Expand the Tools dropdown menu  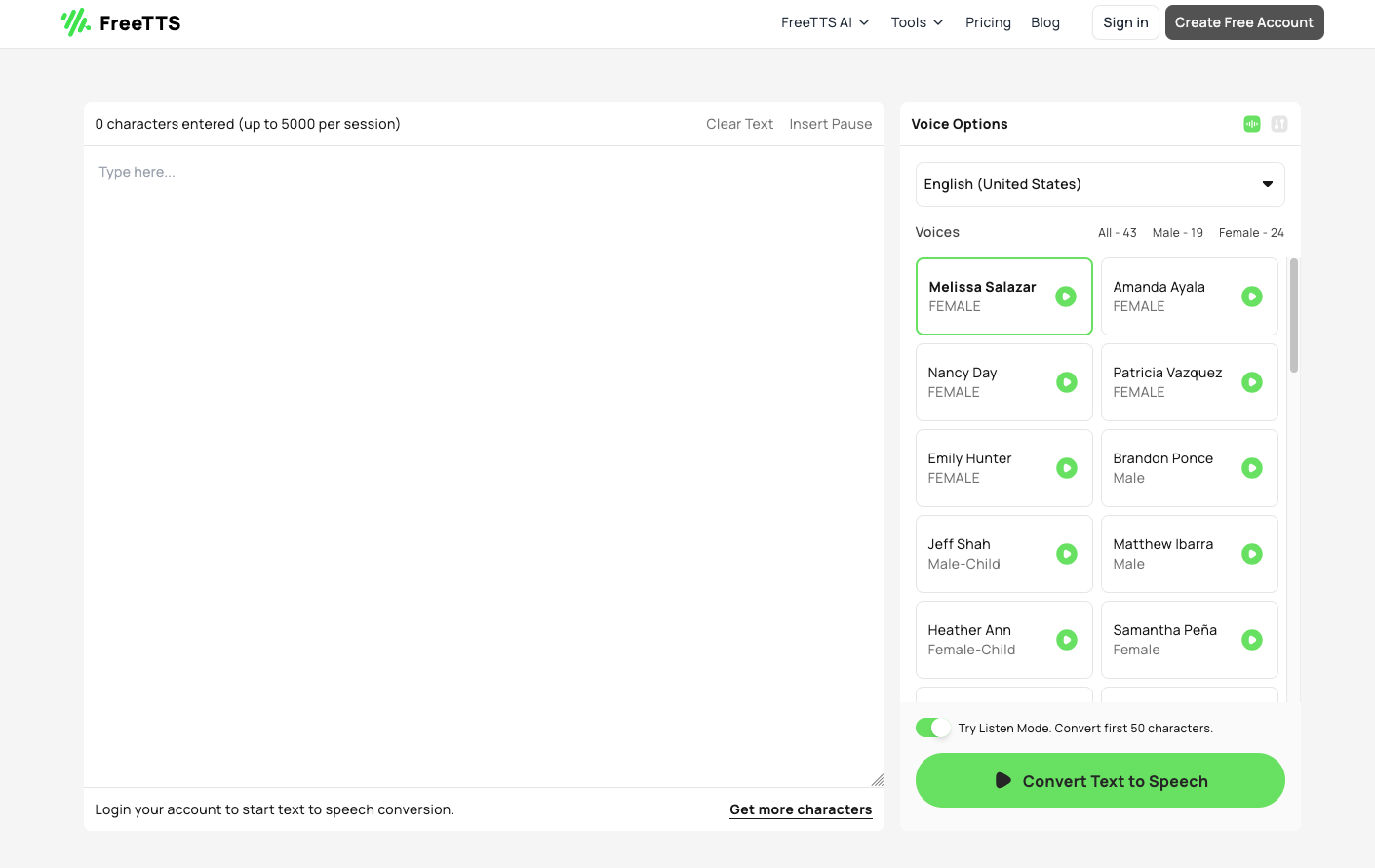point(917,22)
